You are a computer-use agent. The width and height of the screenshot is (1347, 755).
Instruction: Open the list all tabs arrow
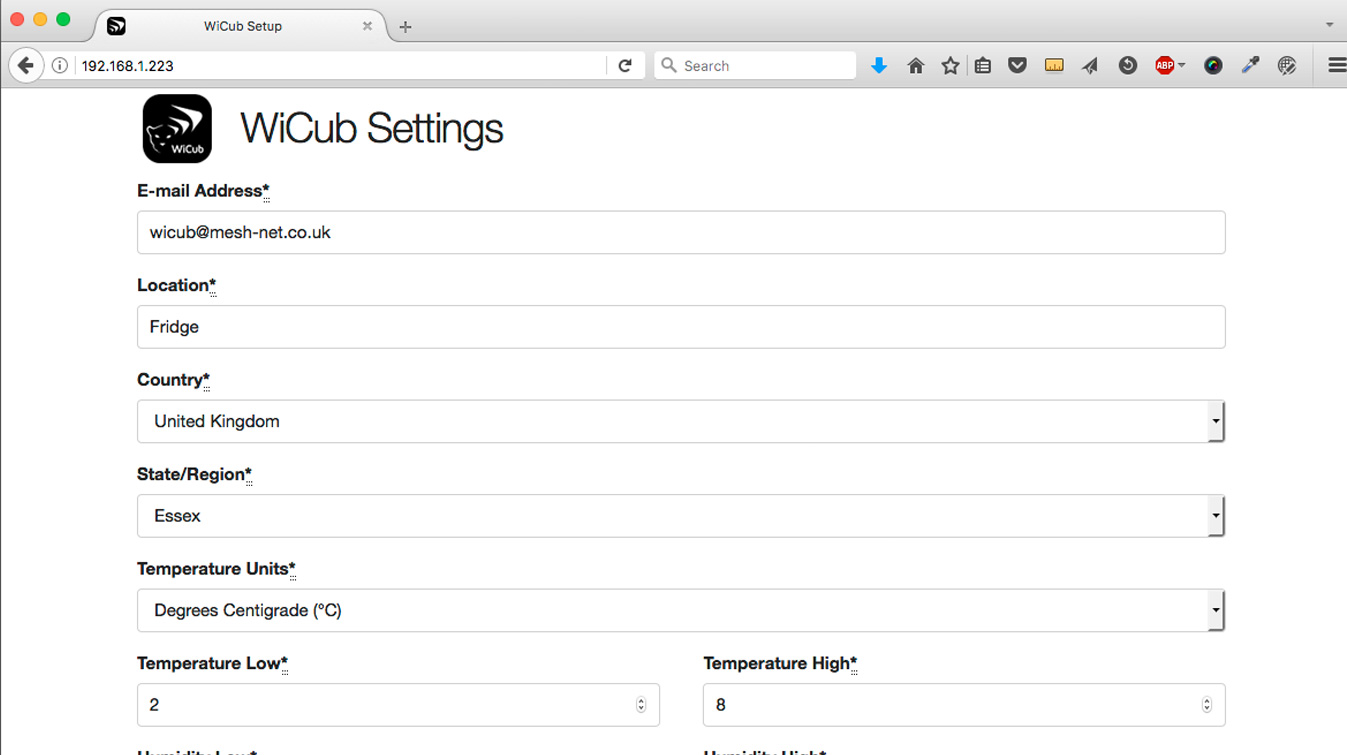pyautogui.click(x=1329, y=25)
